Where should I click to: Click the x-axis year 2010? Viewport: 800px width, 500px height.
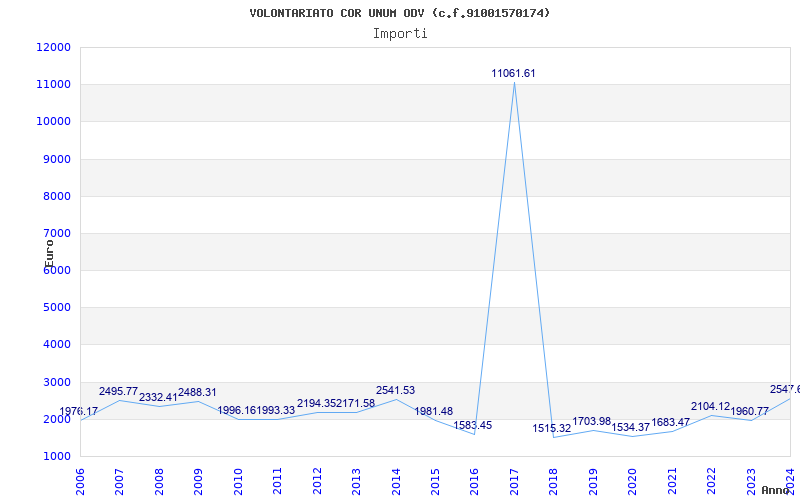[238, 482]
